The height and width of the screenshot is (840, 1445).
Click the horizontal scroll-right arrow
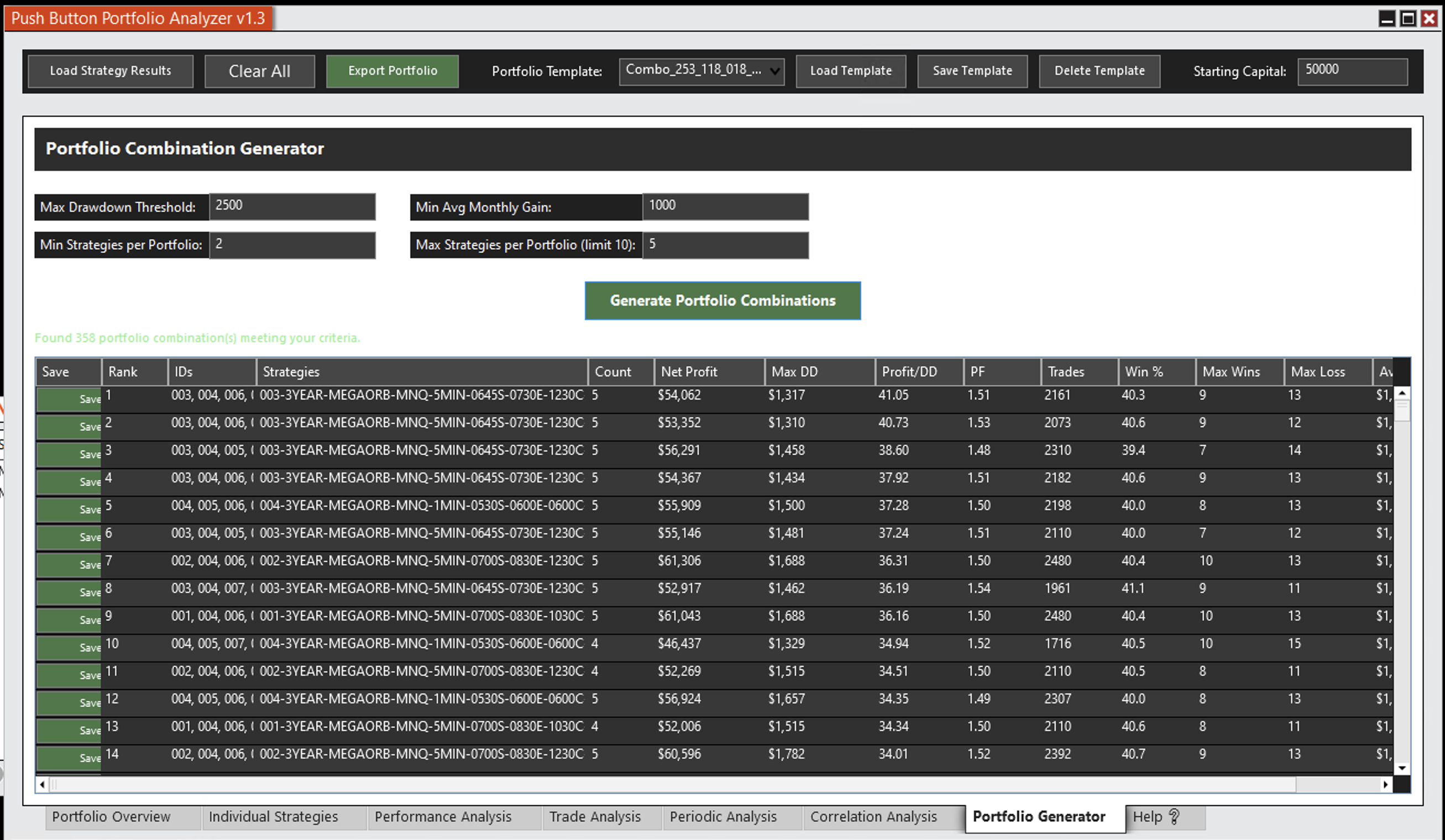pyautogui.click(x=1385, y=784)
